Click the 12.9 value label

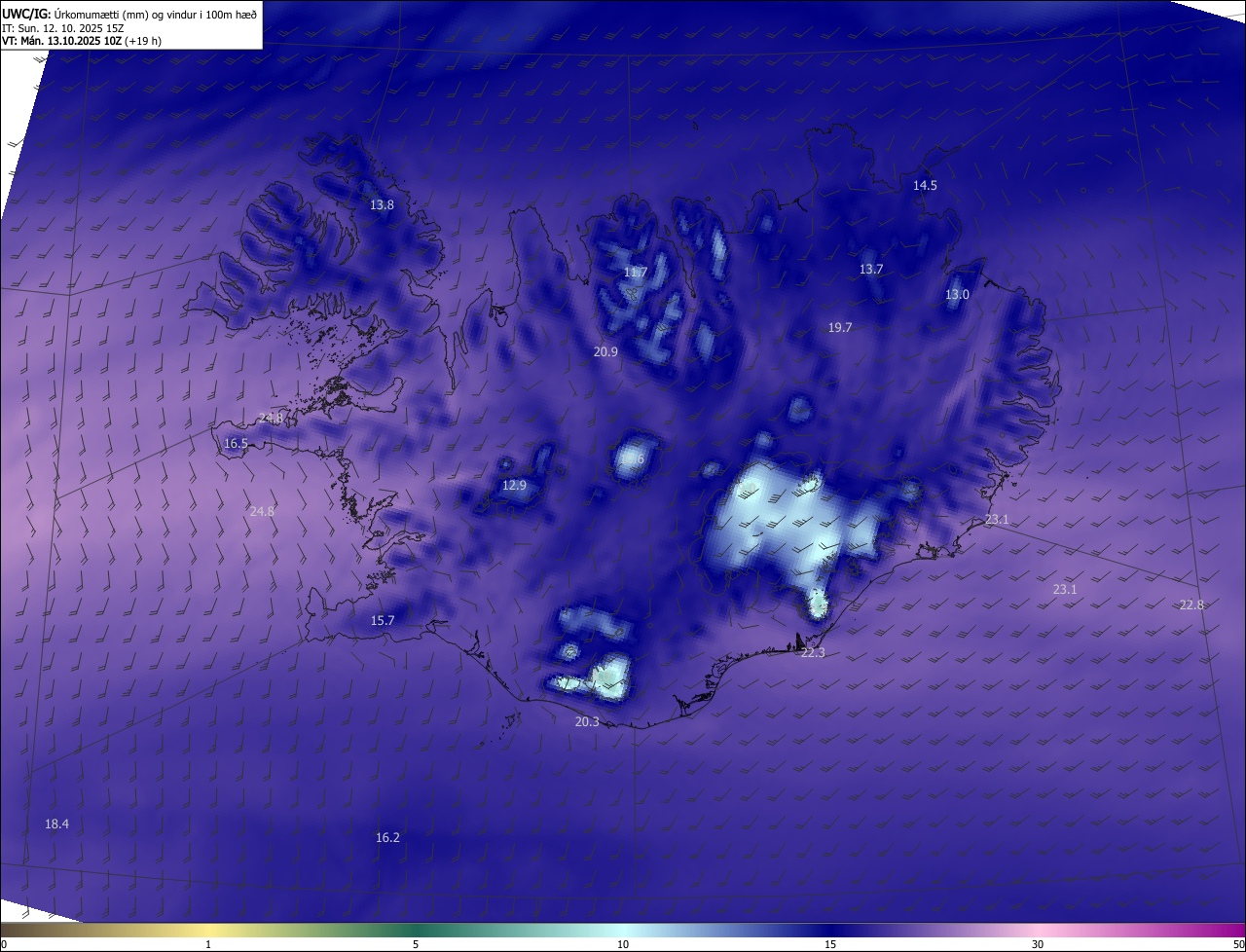click(x=514, y=485)
